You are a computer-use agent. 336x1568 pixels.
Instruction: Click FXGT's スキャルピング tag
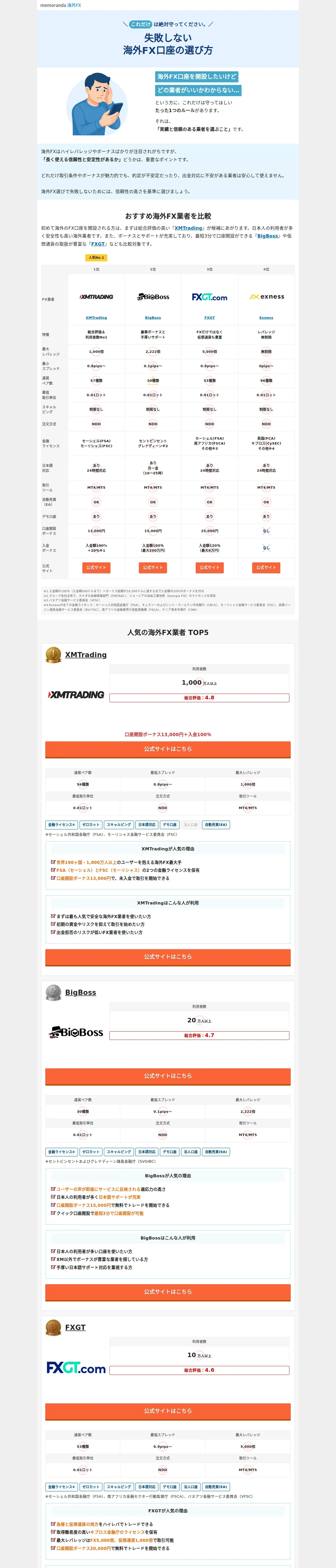[x=119, y=1486]
